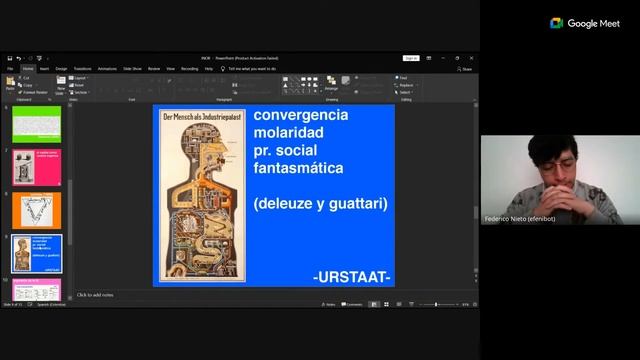Toggle the Notes pane in status bar
This screenshot has width=640, height=360.
click(328, 304)
